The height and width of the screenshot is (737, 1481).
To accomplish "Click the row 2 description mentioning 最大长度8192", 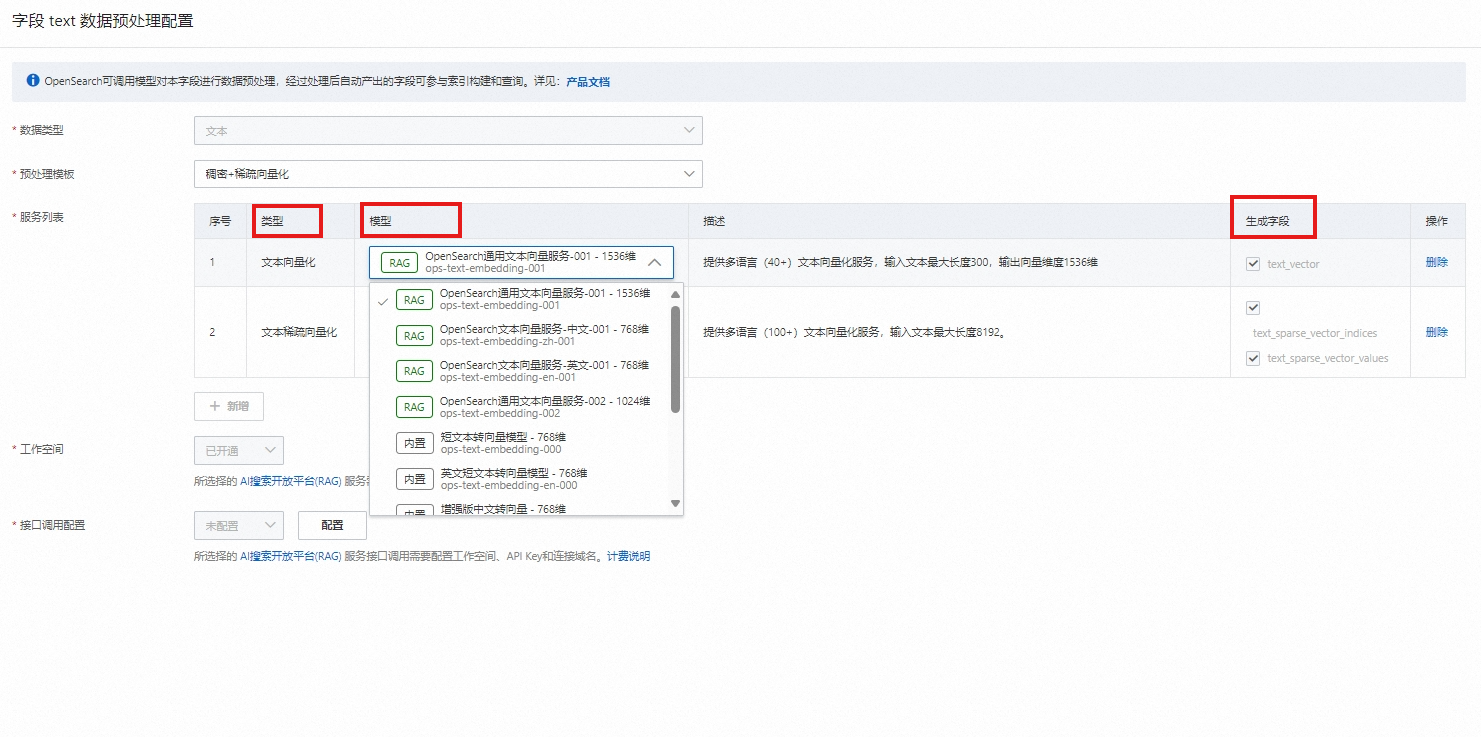I will [854, 332].
